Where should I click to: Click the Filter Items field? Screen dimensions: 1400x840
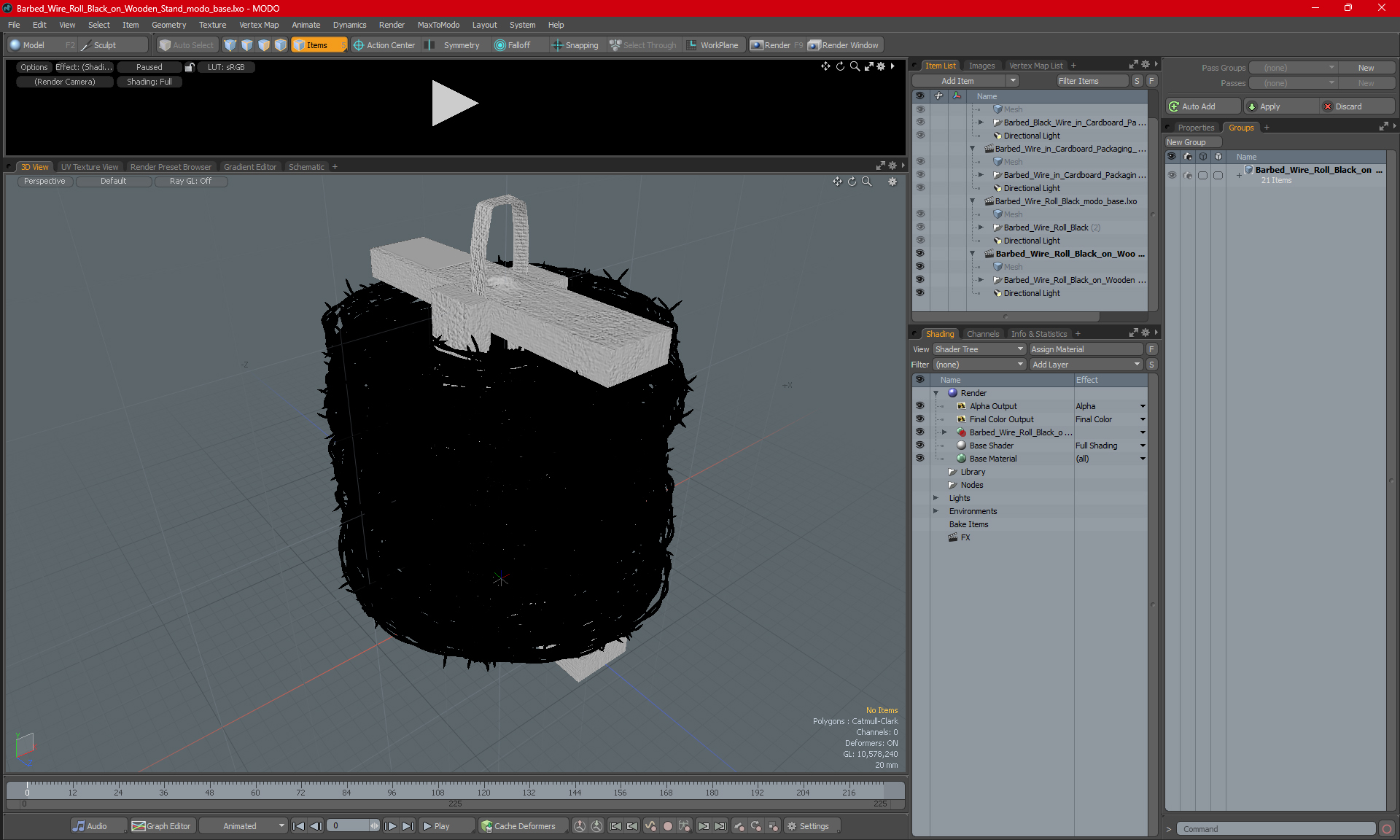(x=1092, y=81)
